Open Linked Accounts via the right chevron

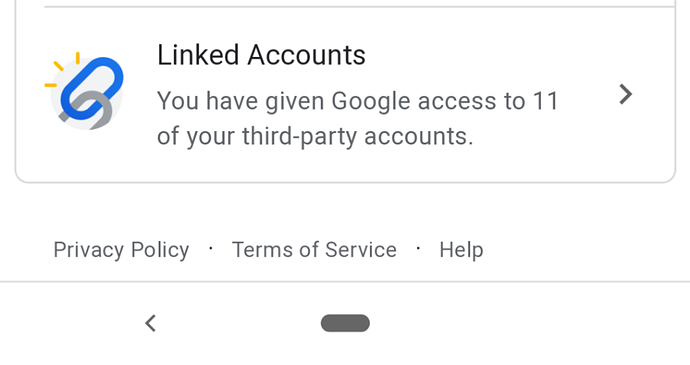tap(625, 94)
